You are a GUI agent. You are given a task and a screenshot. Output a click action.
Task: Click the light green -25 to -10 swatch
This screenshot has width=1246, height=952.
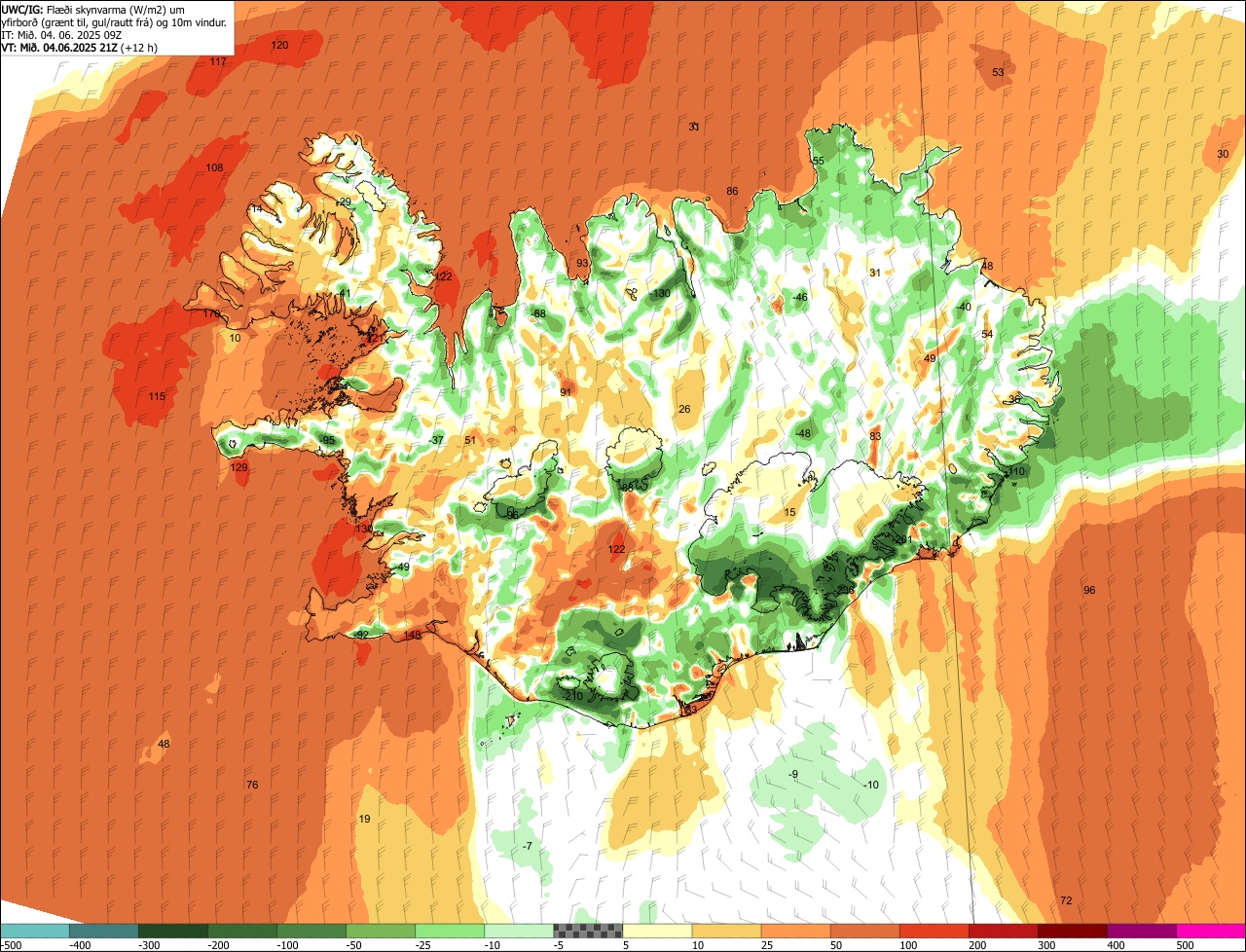tap(450, 931)
